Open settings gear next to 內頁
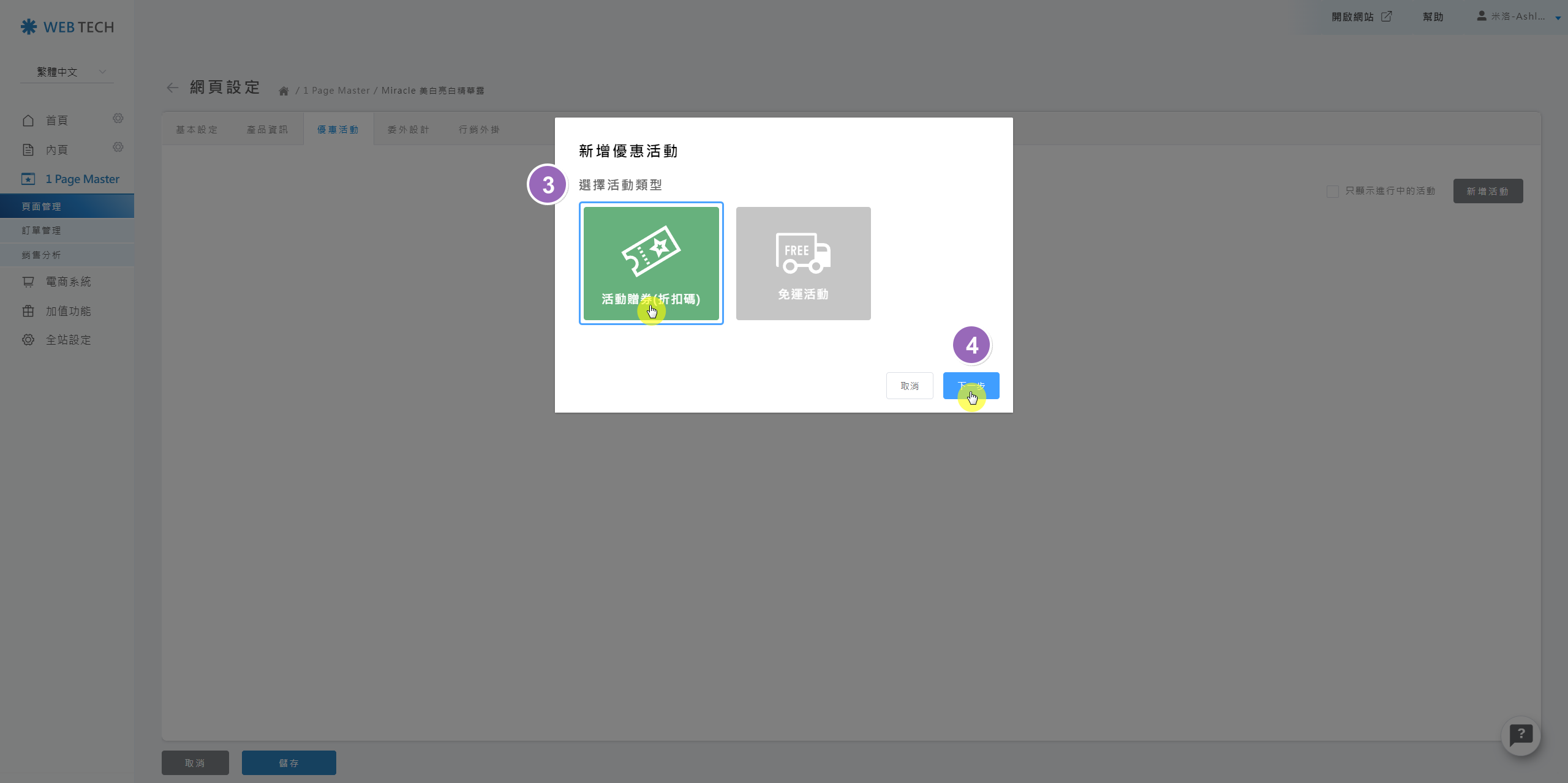1568x783 pixels. pyautogui.click(x=118, y=147)
